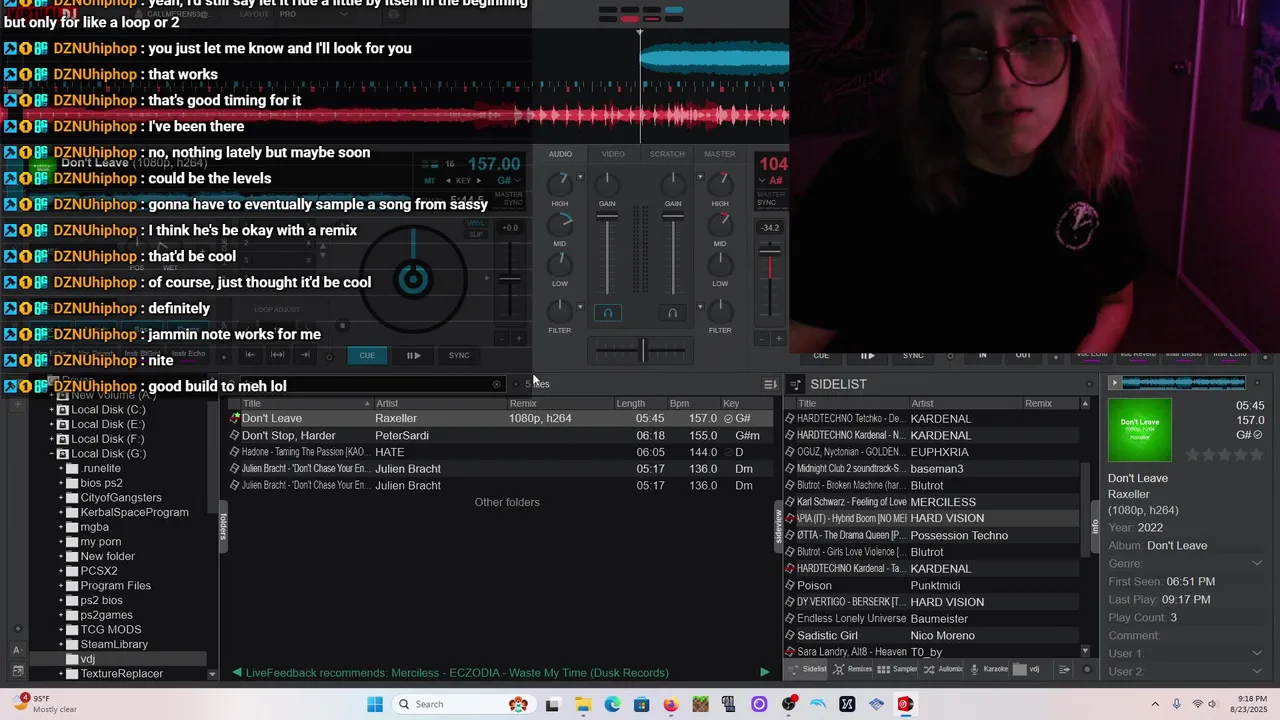The height and width of the screenshot is (720, 1280).
Task: Select the KerbalSpaceProgram folder
Action: click(x=134, y=512)
